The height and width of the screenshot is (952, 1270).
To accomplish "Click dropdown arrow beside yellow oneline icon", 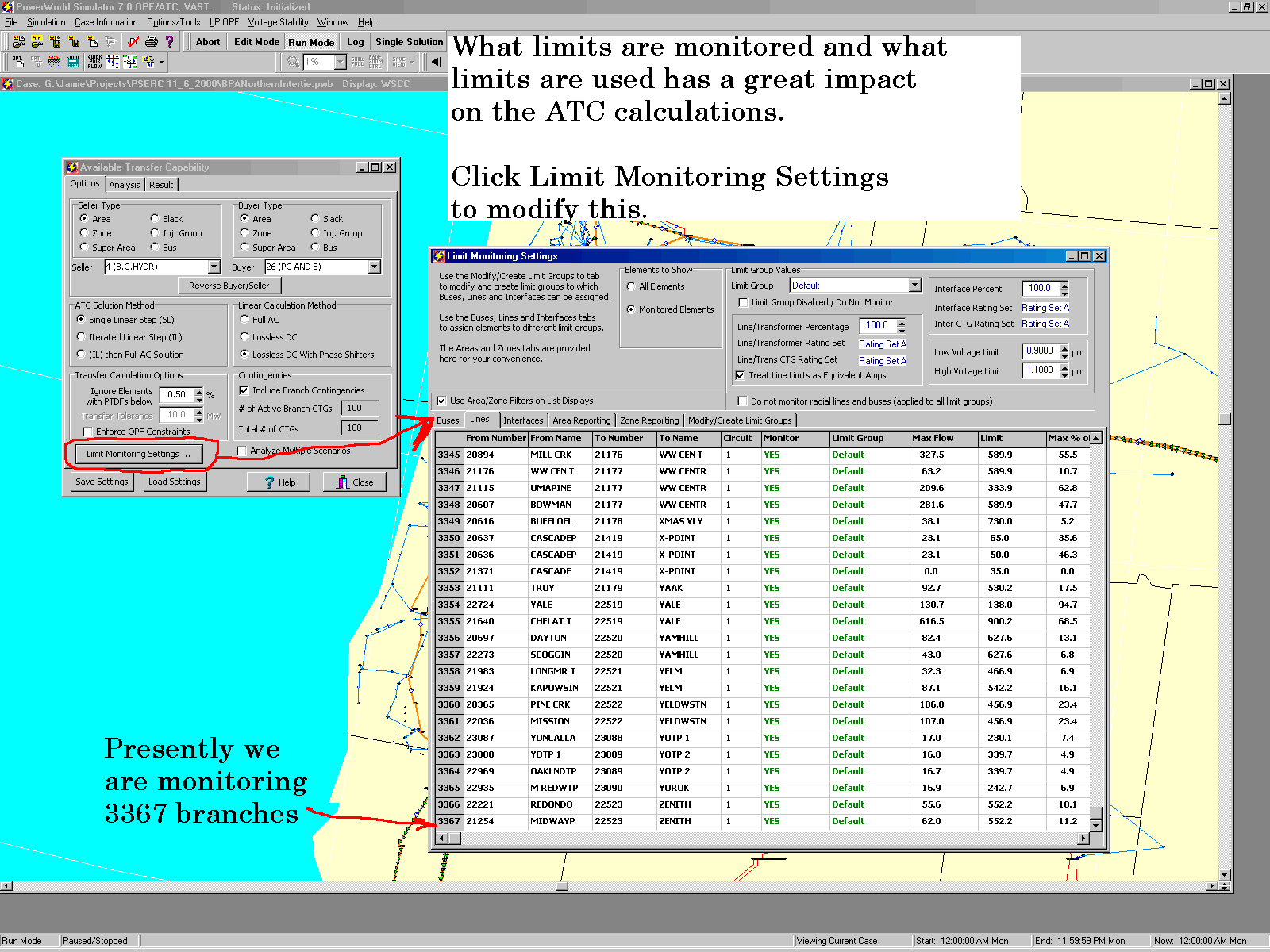I will (x=161, y=61).
